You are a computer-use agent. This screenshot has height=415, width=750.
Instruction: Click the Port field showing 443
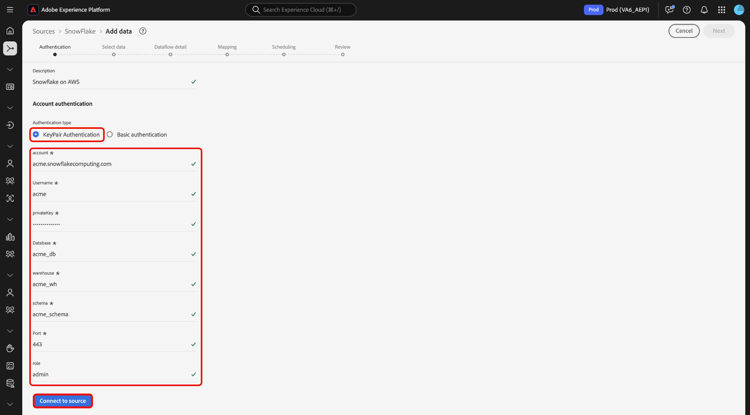(x=114, y=344)
